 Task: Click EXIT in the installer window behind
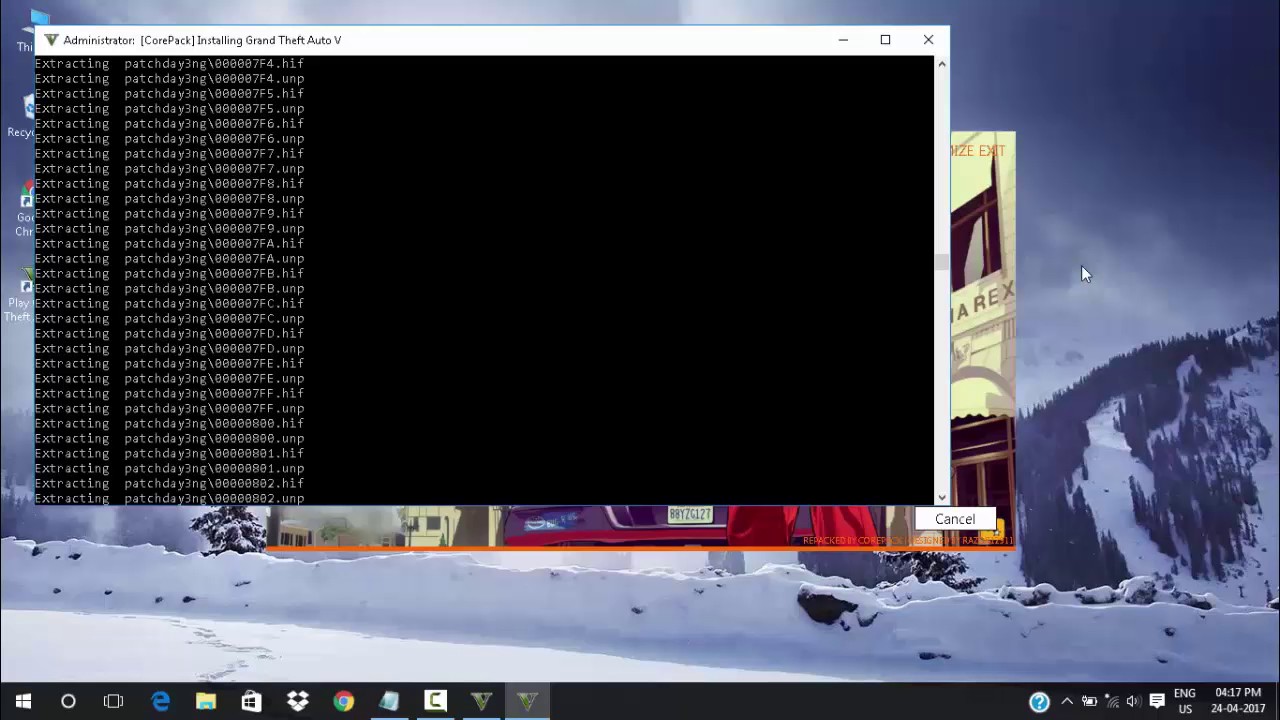[x=992, y=151]
